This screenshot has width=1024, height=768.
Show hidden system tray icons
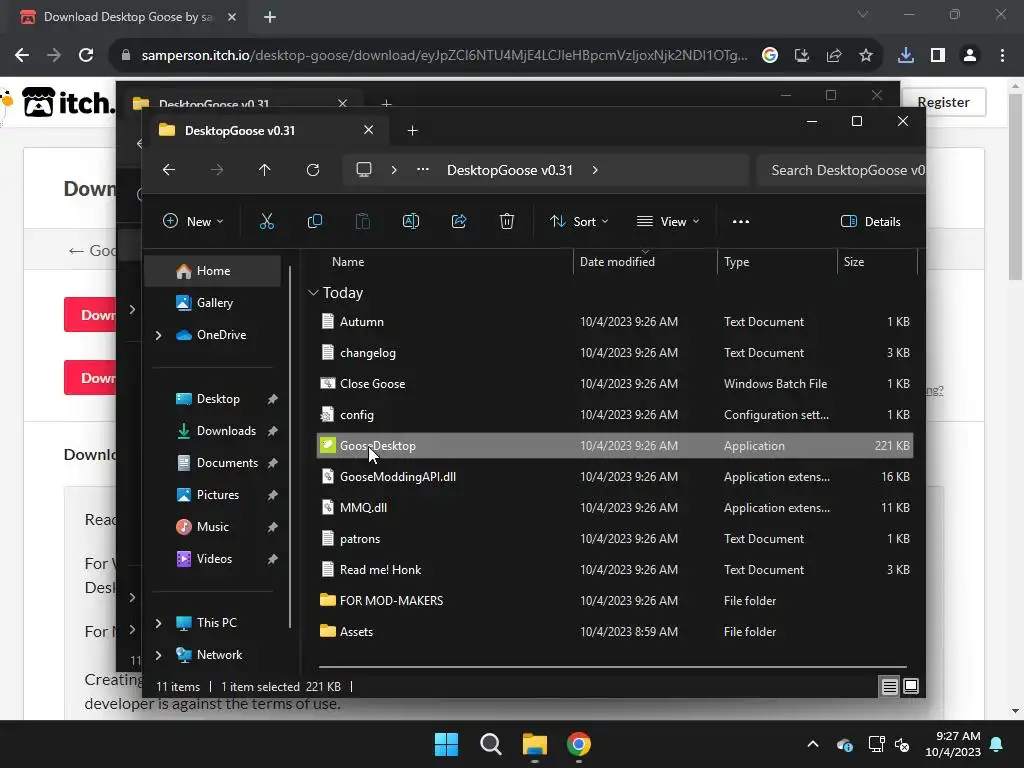point(813,744)
